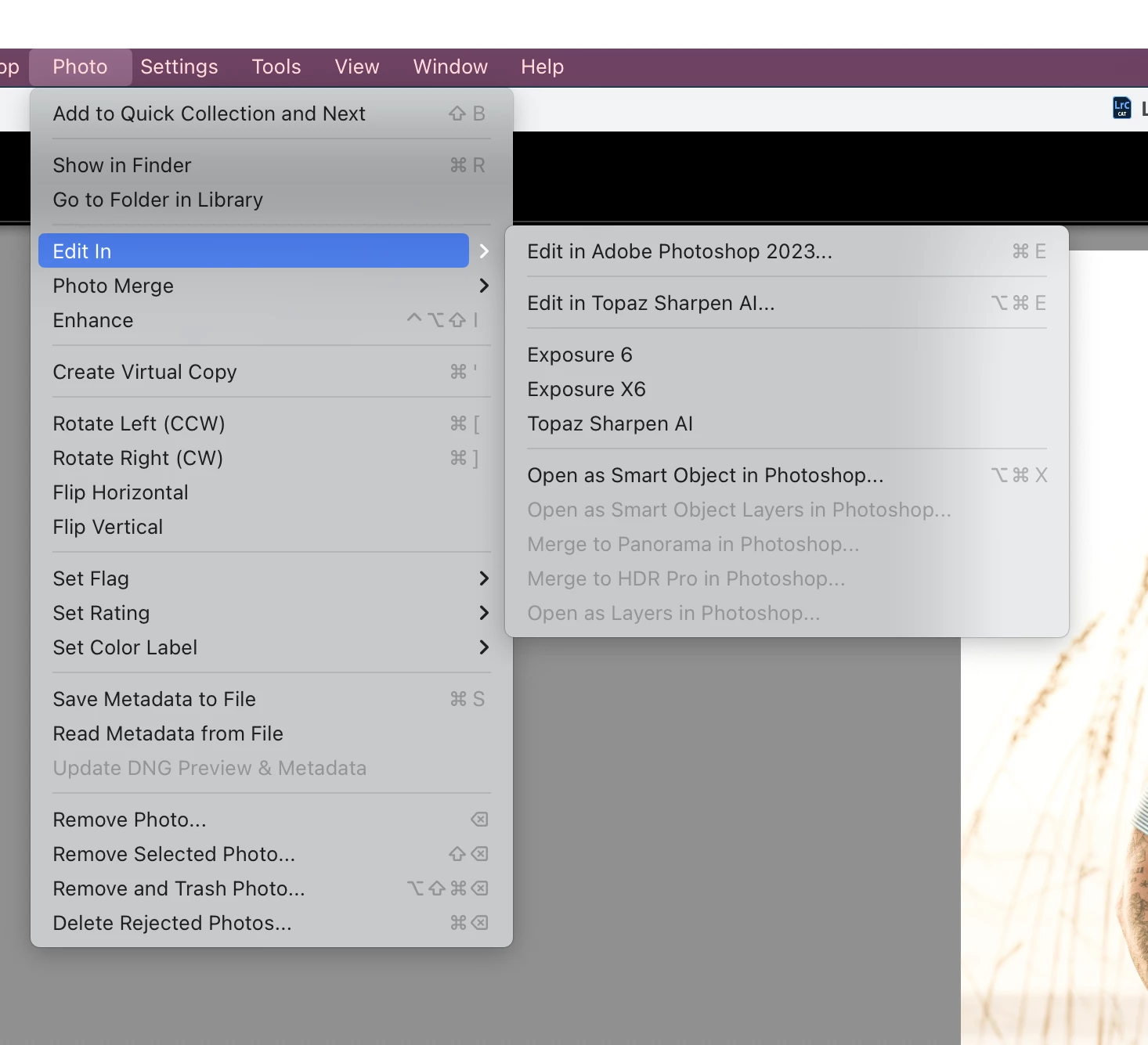This screenshot has width=1148, height=1045.
Task: Click the Lightroom Classic Lrc document icon
Action: click(x=1122, y=108)
